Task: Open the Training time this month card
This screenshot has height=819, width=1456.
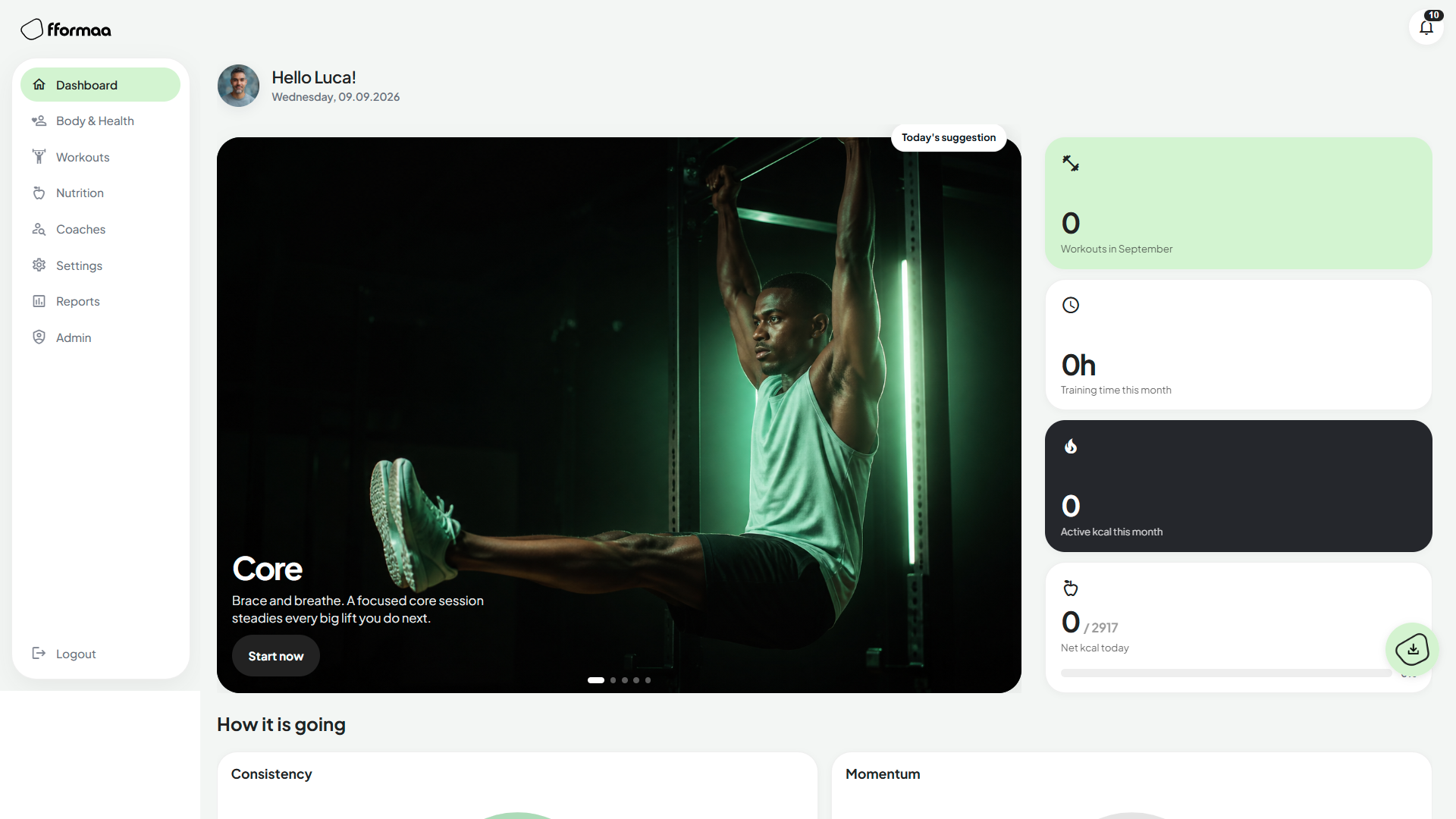Action: [1238, 344]
